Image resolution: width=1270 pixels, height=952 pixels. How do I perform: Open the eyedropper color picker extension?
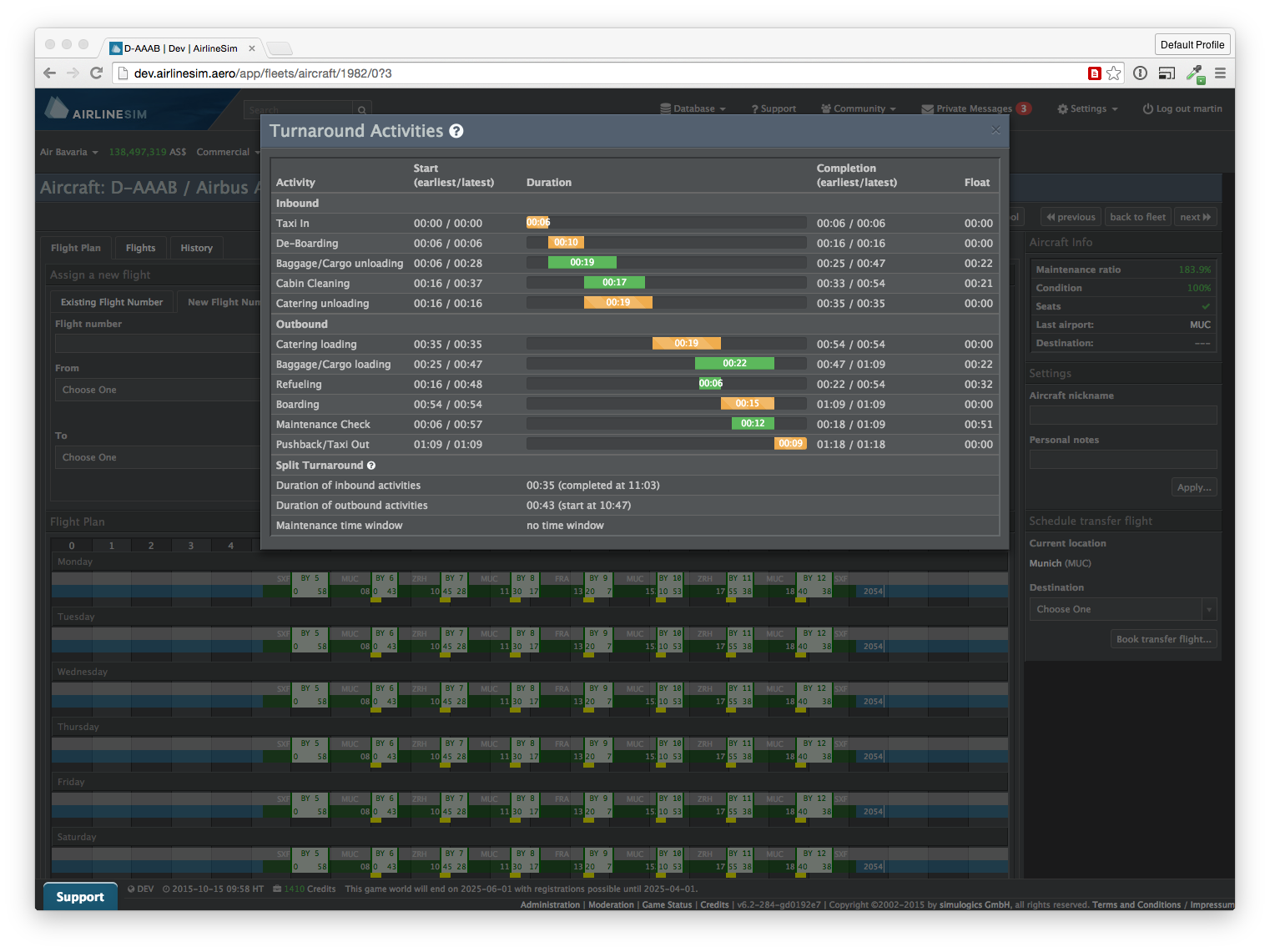[x=1195, y=73]
